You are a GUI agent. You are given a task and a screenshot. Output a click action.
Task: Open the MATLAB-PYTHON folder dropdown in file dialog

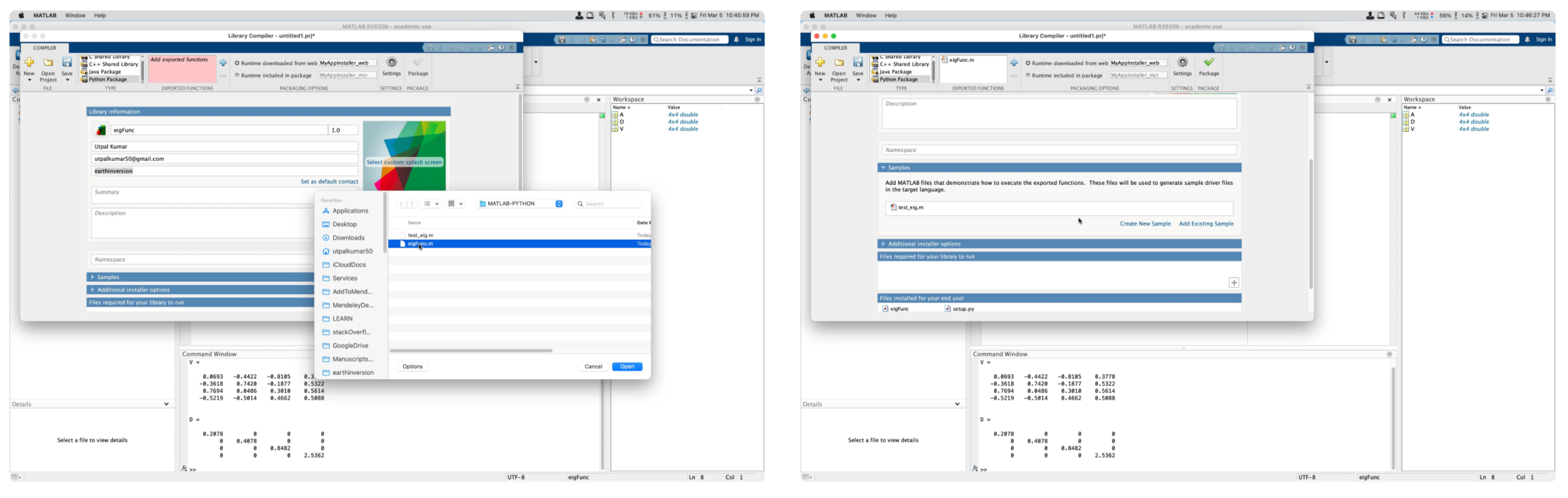pos(520,204)
